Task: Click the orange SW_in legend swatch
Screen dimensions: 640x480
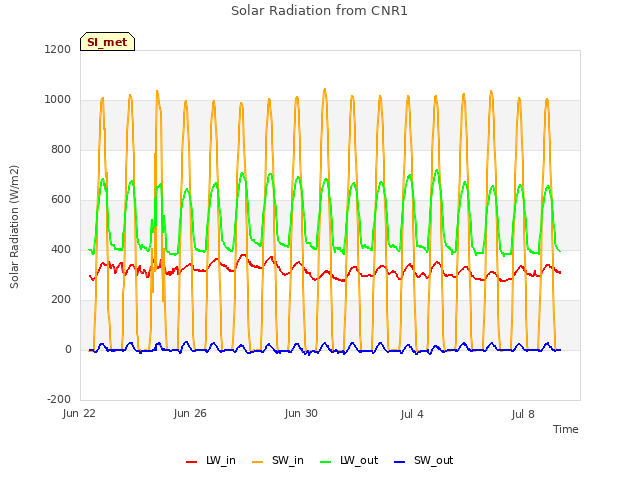Action: (258, 462)
